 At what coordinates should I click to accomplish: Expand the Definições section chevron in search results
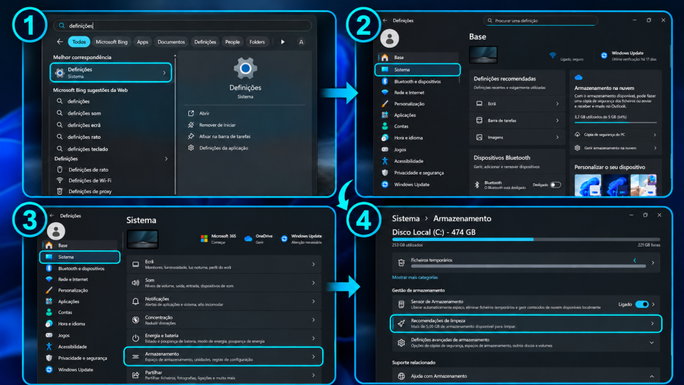point(166,159)
